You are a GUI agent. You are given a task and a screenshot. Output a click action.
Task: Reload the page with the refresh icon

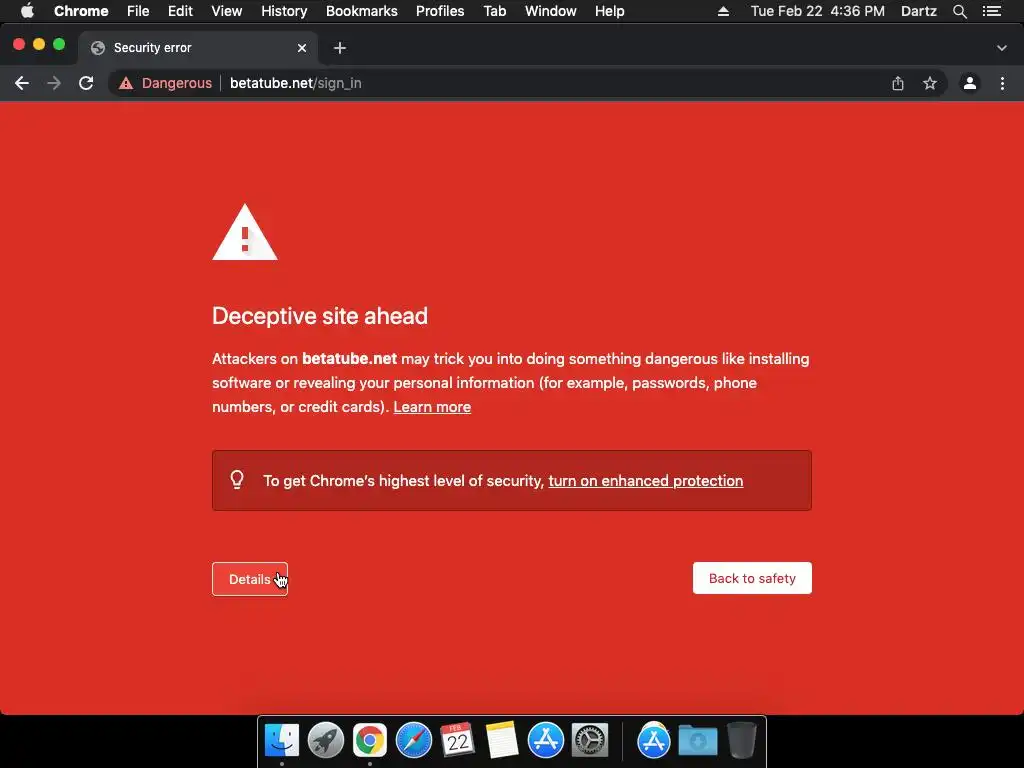(86, 83)
